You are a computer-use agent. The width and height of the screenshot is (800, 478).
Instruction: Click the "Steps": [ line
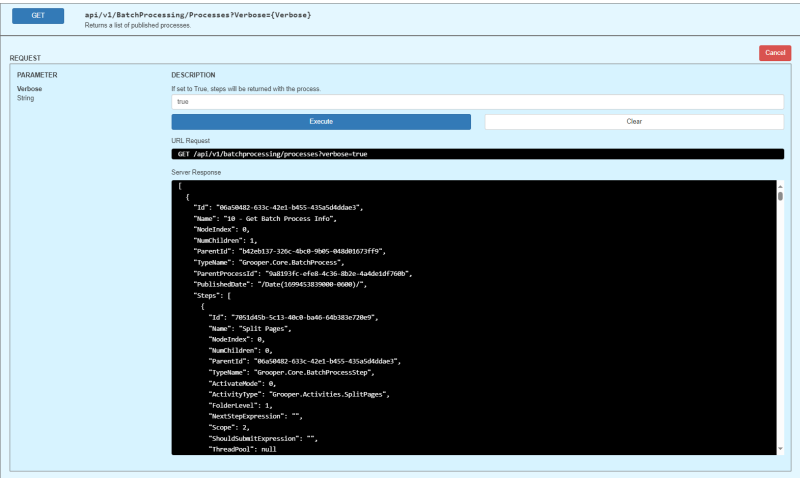(212, 296)
